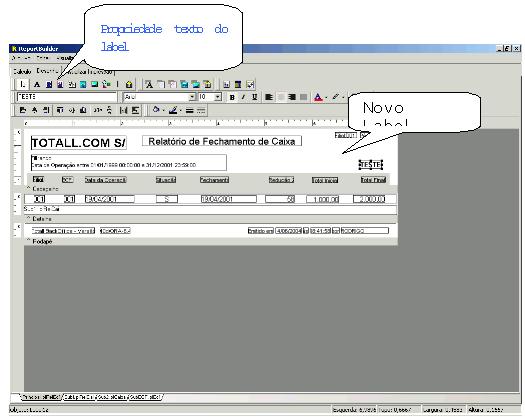Select the 'Fechamento' column header label
Image resolution: width=525 pixels, height=419 pixels.
click(x=214, y=180)
